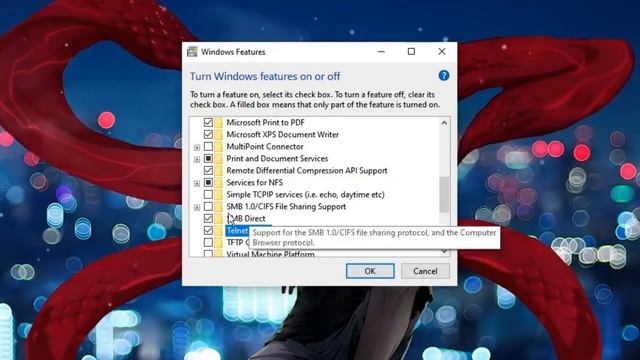The width and height of the screenshot is (640, 360).
Task: Check SMB 1.0/CIFS File Sharing Support box
Action: (208, 207)
